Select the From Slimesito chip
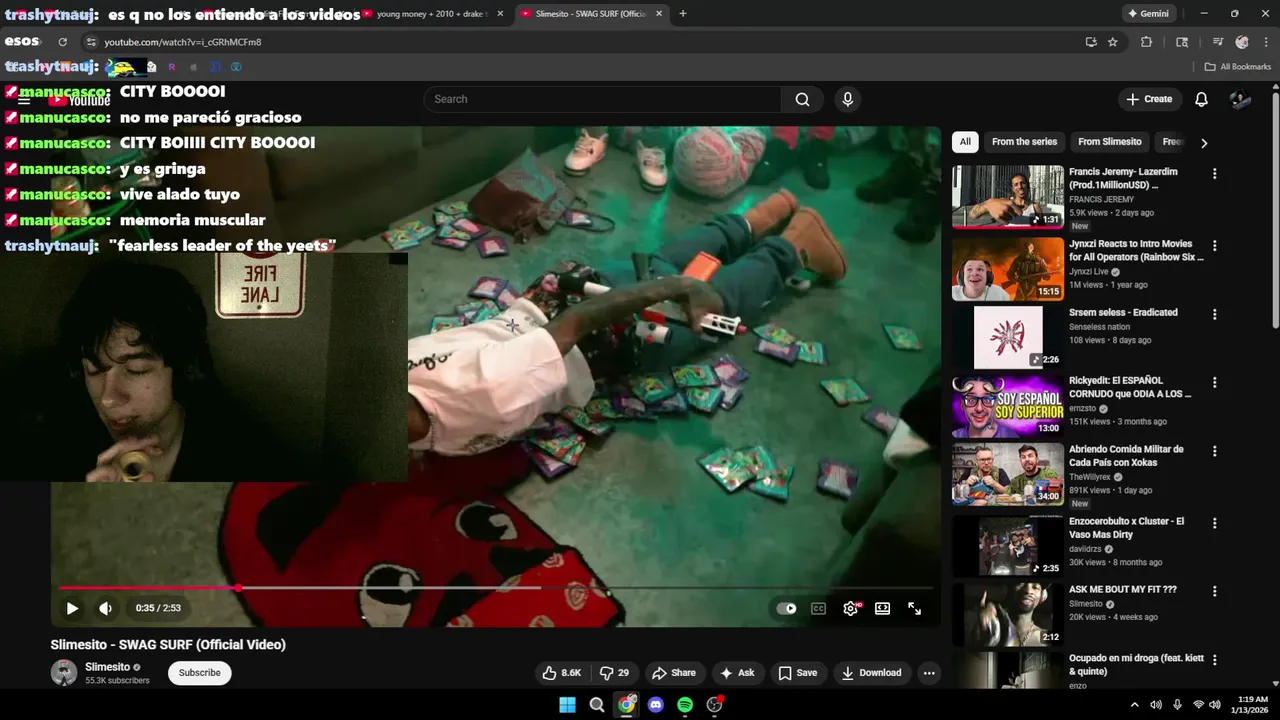The image size is (1280, 720). point(1110,142)
